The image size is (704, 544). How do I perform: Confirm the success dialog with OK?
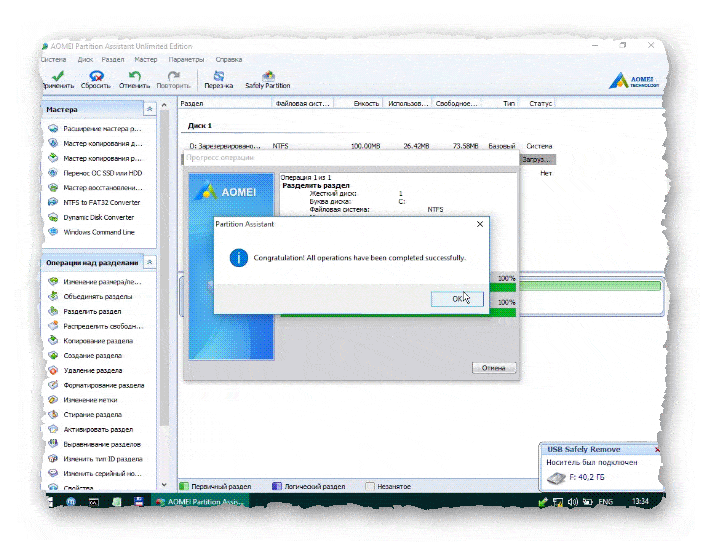(457, 299)
